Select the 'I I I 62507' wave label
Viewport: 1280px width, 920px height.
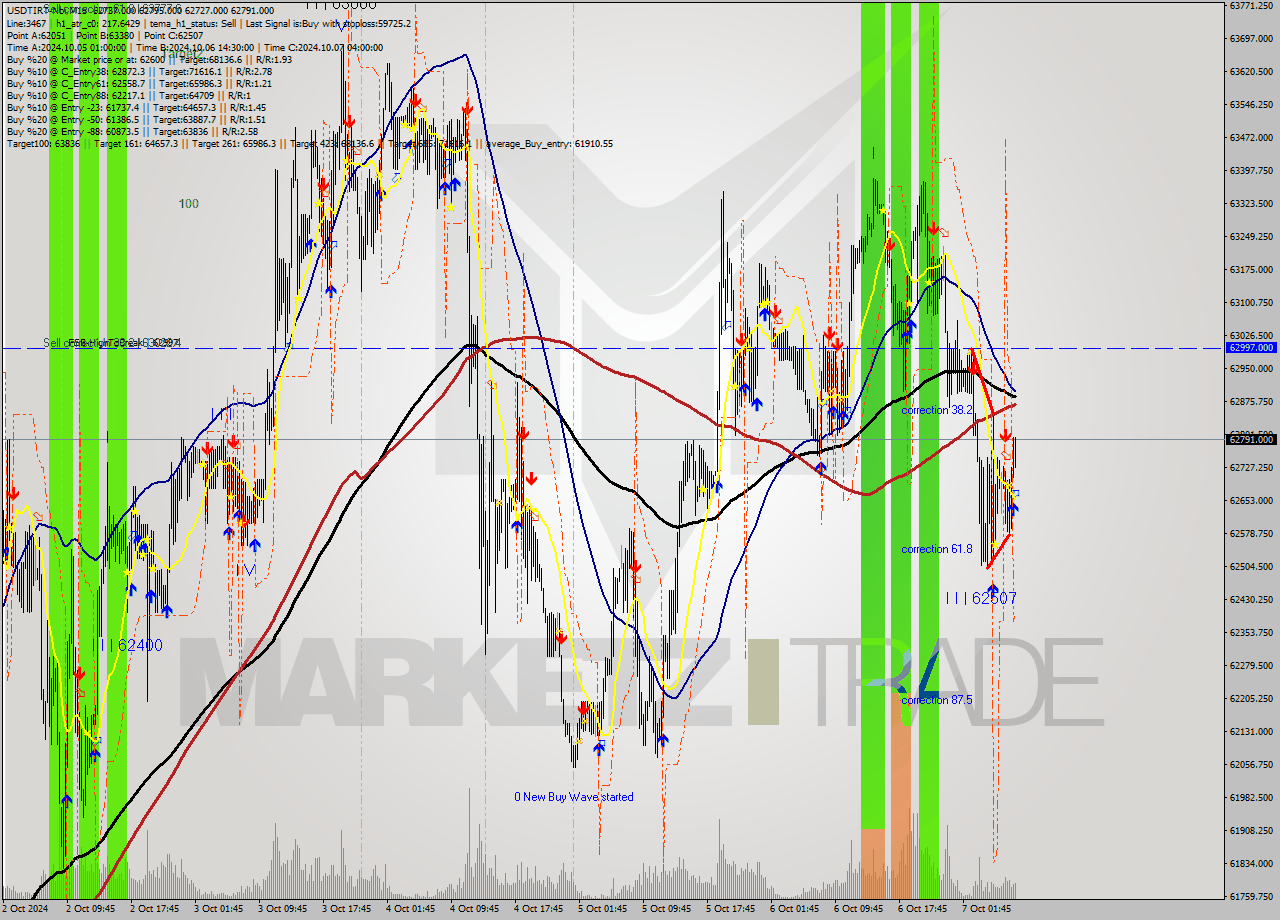coord(981,598)
